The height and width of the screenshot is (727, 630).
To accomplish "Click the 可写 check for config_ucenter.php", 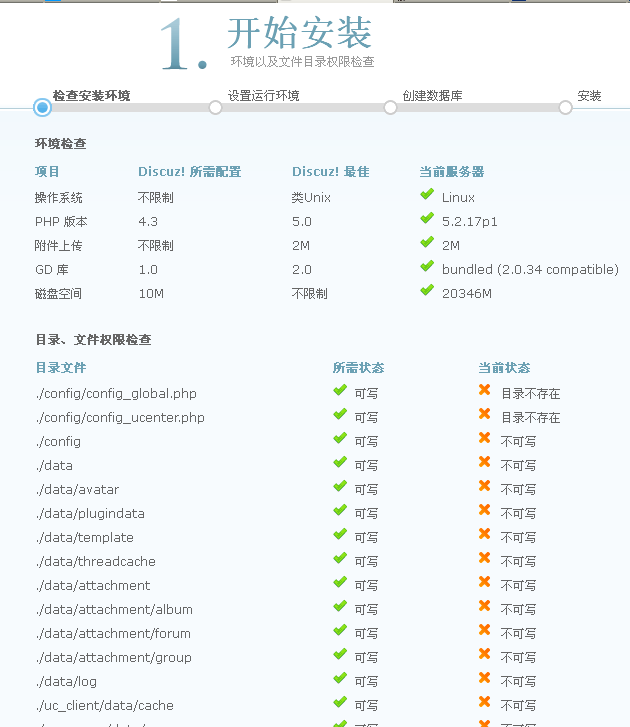I will click(x=340, y=415).
